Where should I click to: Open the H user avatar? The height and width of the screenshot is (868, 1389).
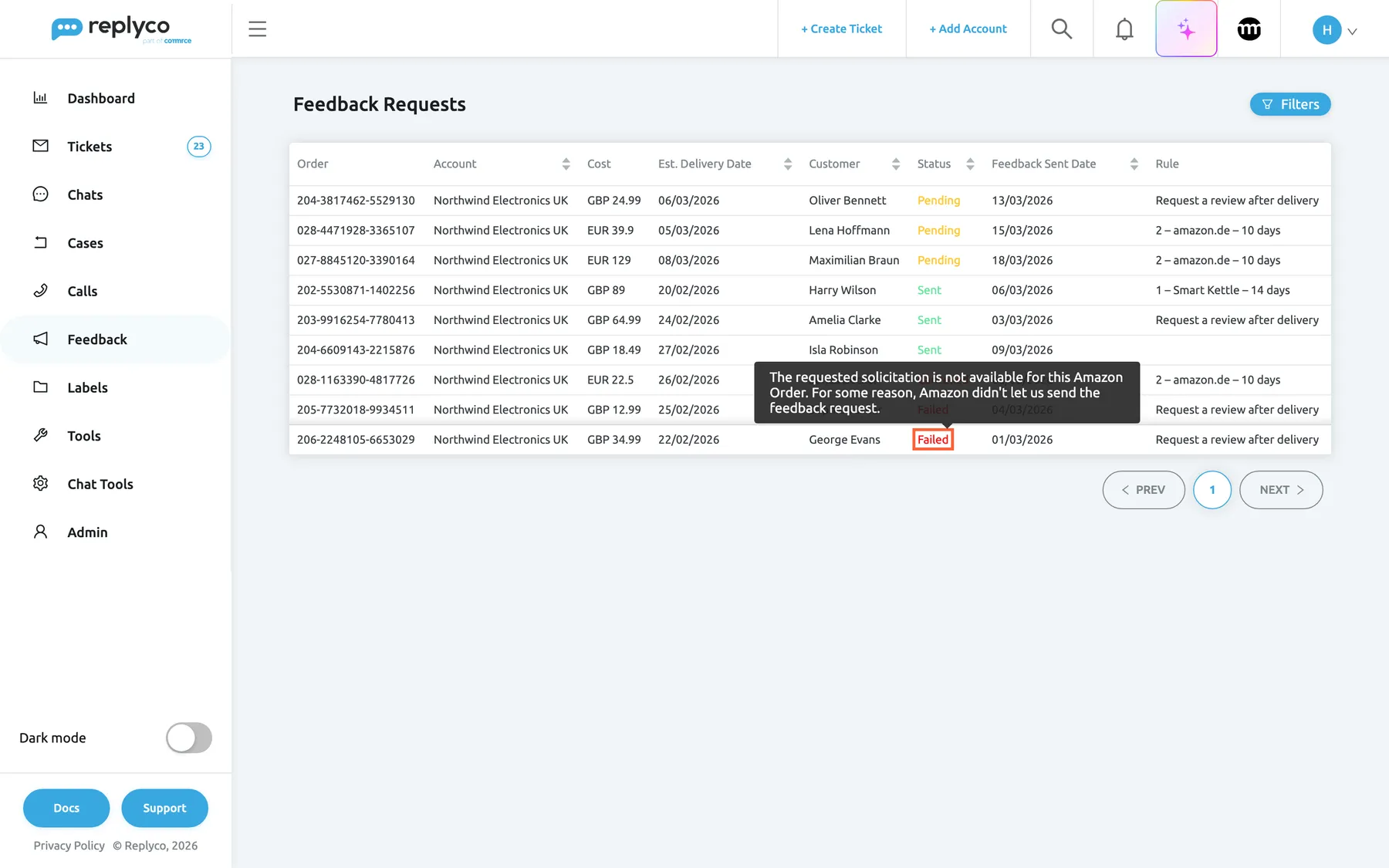1326,30
